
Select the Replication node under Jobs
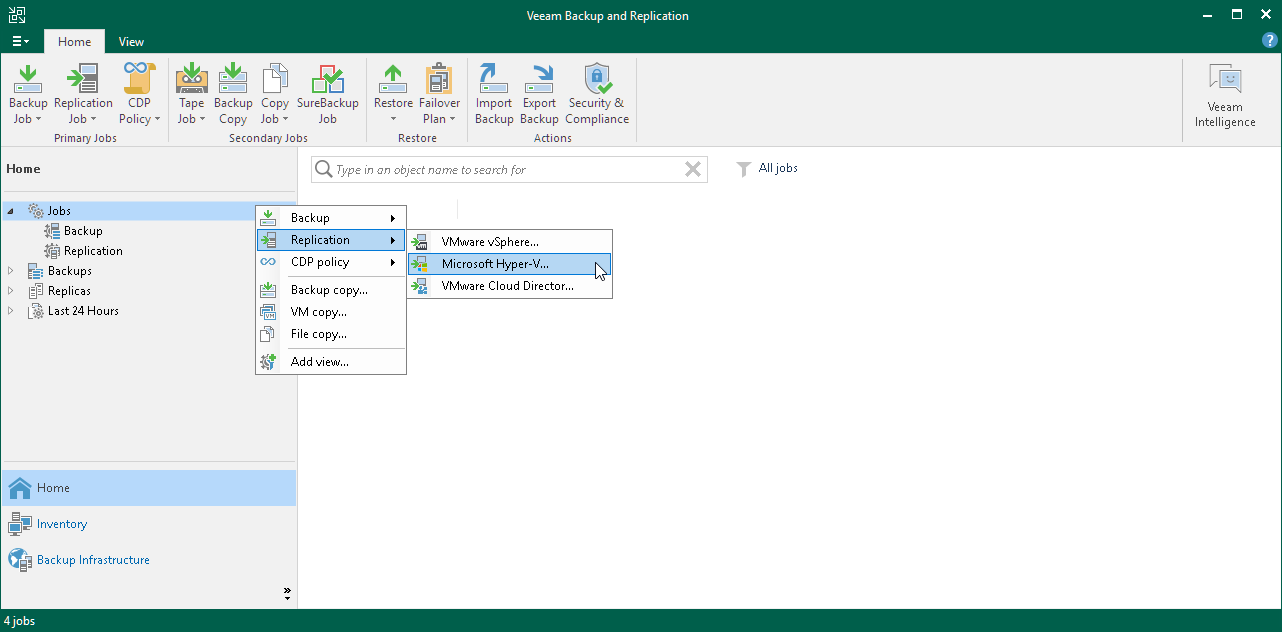[93, 251]
